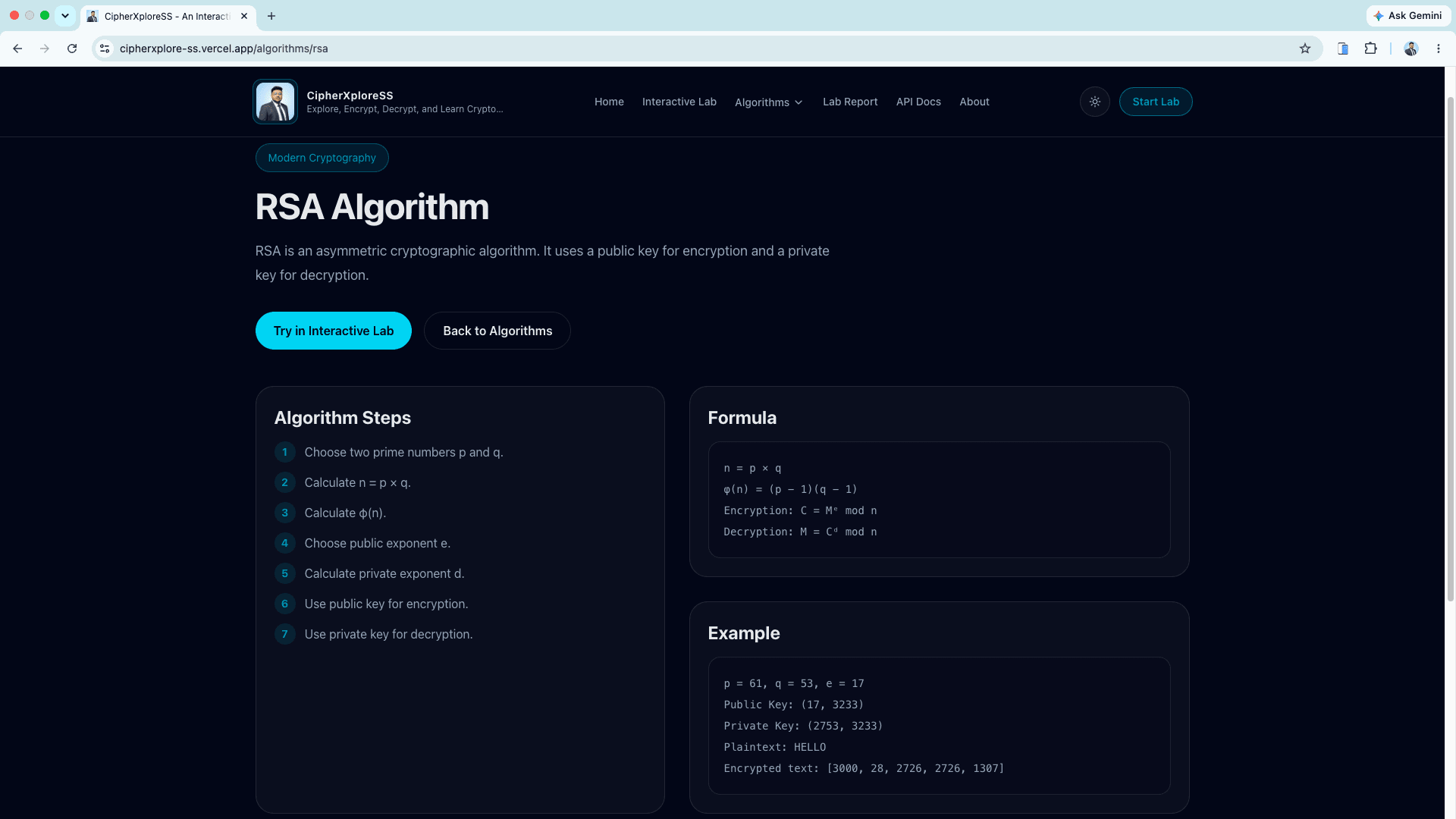Click step 3 'Calculate φ(n).'
1456x819 pixels.
(x=346, y=513)
